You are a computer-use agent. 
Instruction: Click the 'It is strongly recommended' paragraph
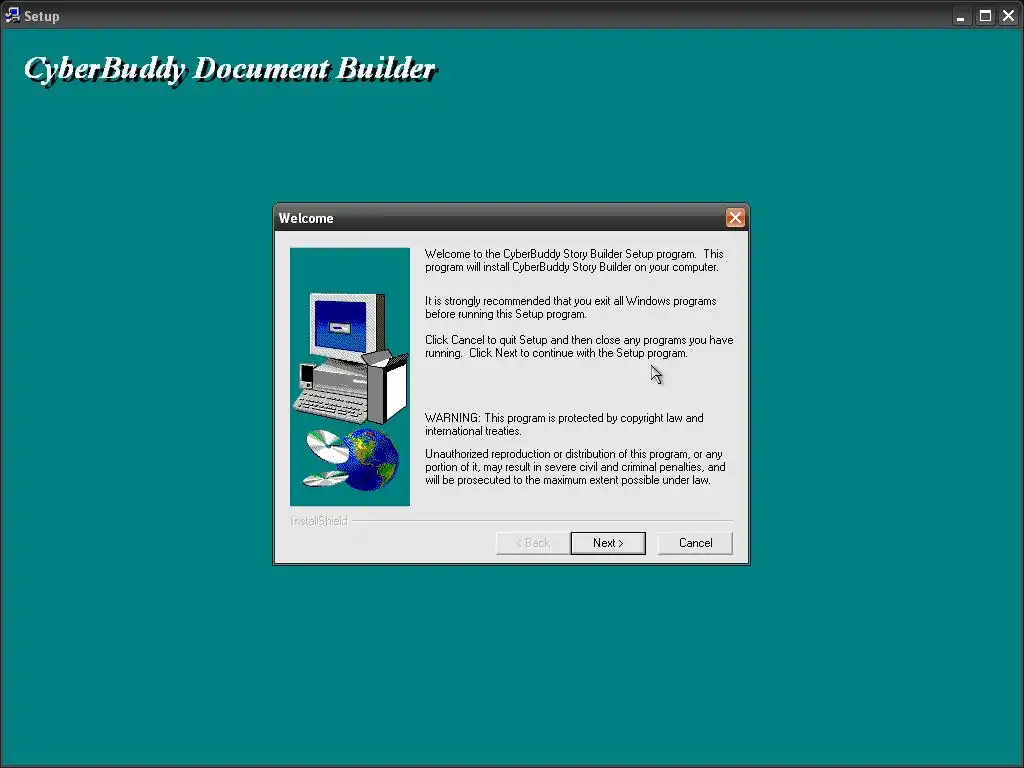tap(571, 308)
